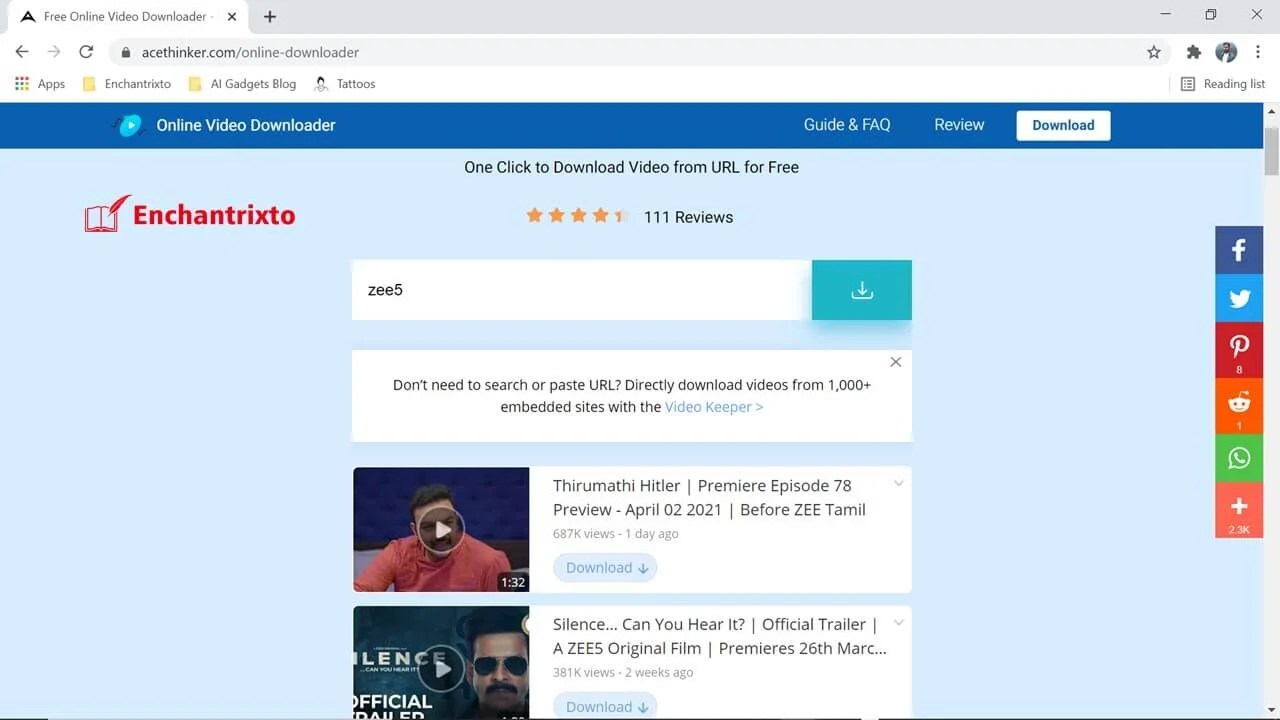Close the Free Online Video Downloader tab
The image size is (1280, 720).
[232, 16]
